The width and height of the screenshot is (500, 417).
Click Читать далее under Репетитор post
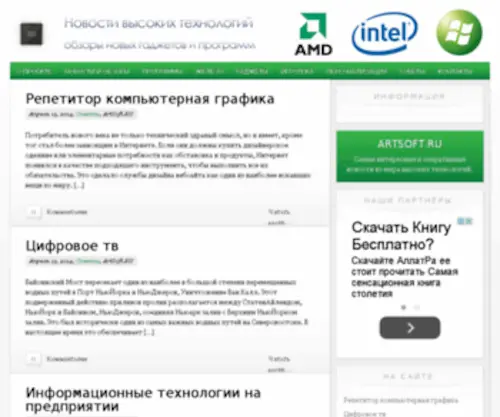tap(279, 217)
